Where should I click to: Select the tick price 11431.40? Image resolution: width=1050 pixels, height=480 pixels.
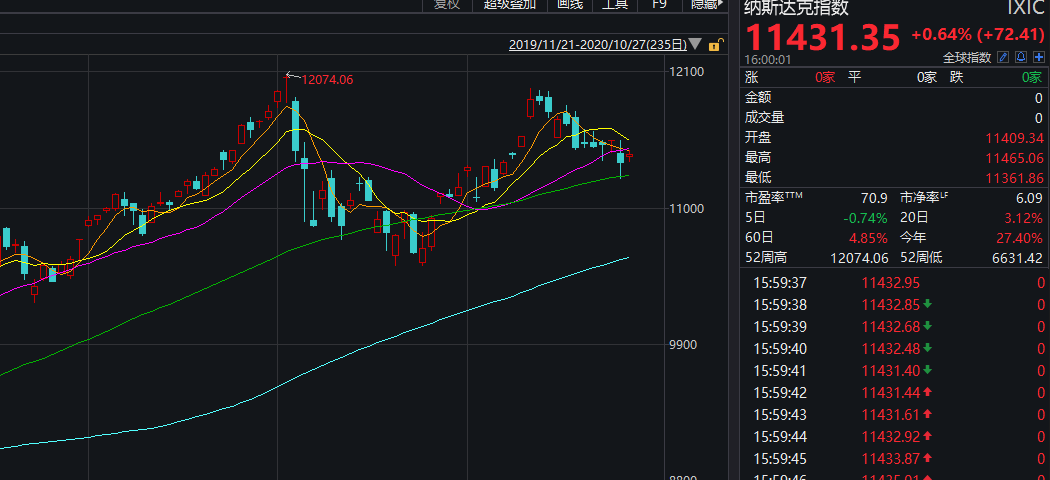(x=891, y=371)
